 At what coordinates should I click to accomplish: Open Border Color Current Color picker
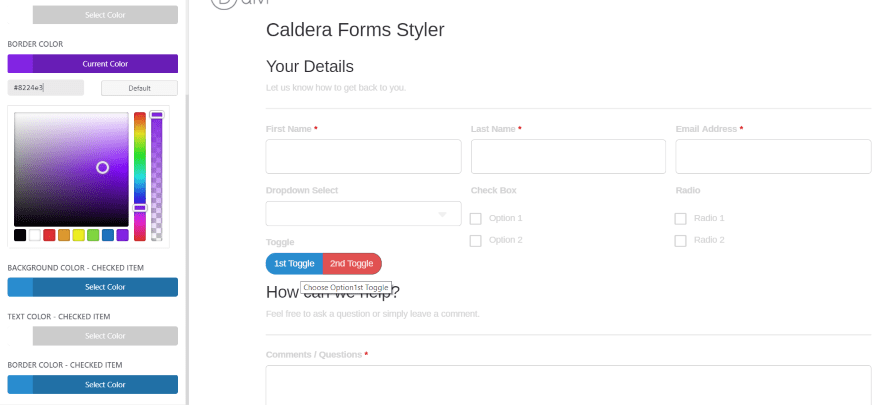pyautogui.click(x=93, y=63)
